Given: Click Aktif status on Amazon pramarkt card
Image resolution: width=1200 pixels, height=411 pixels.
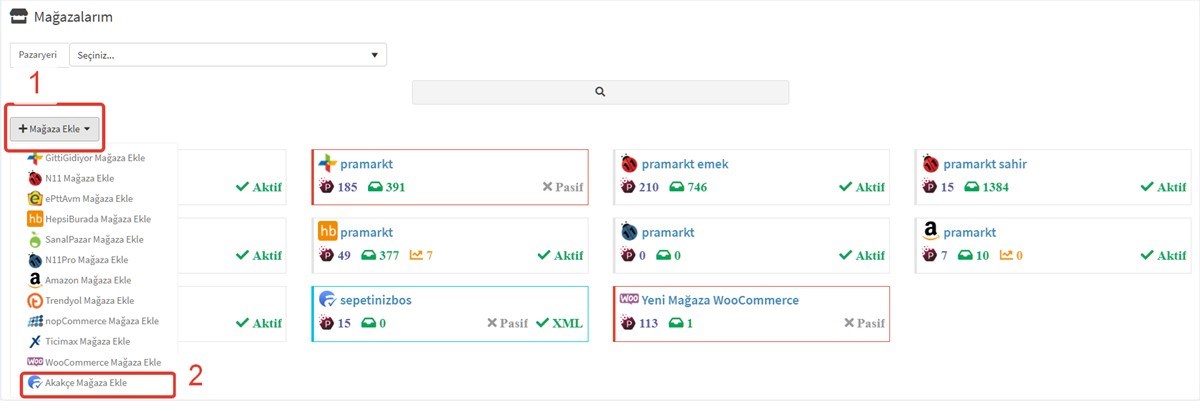Looking at the screenshot, I should (x=1164, y=255).
